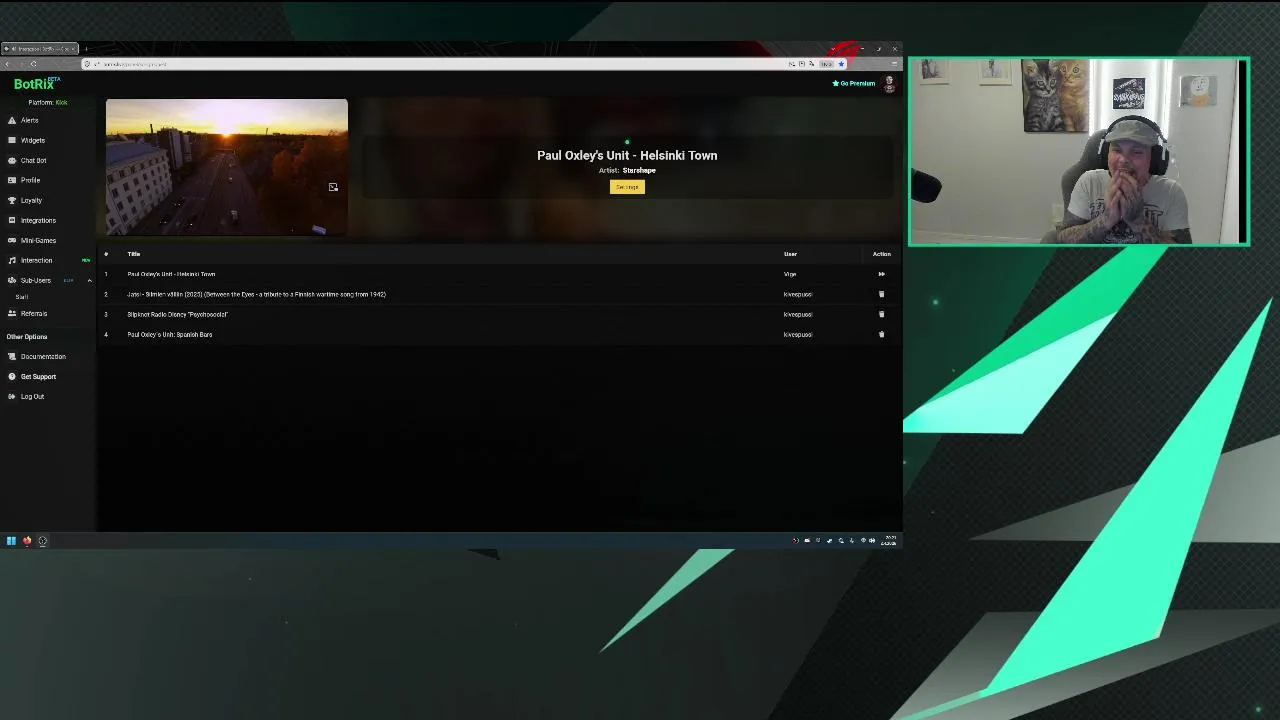Select the Slipknot Radio Disney "Psychosocial" row
Viewport: 1280px width, 720px height.
point(499,314)
